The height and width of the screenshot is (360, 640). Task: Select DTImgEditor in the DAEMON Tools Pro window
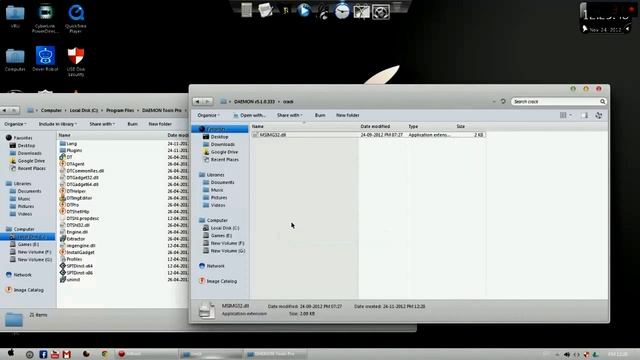click(x=76, y=198)
